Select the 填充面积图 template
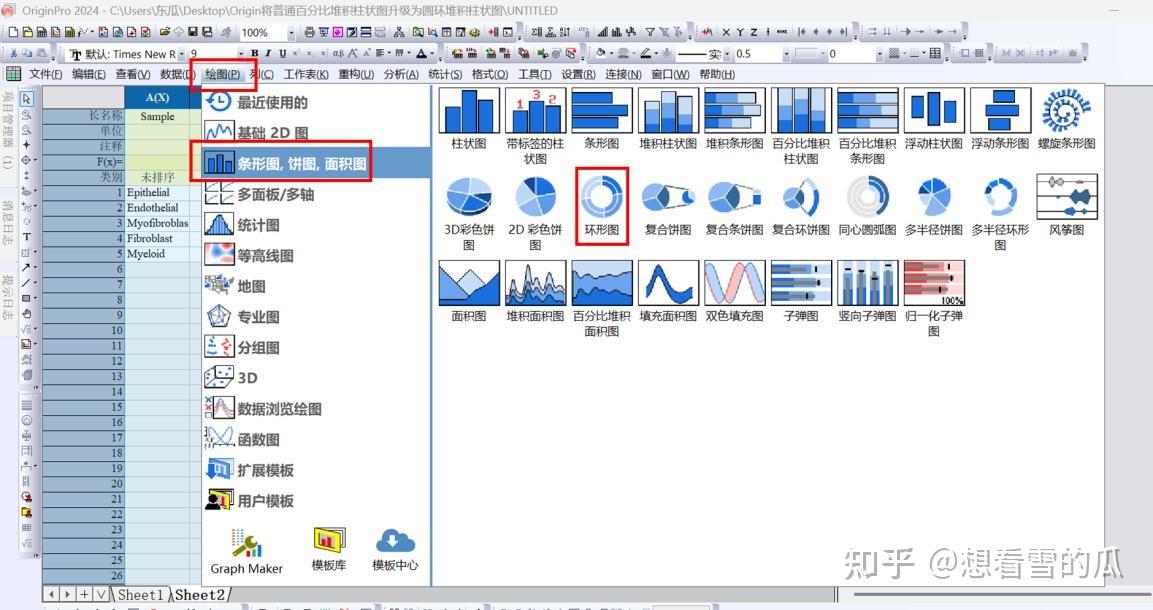1153x610 pixels. coord(668,291)
